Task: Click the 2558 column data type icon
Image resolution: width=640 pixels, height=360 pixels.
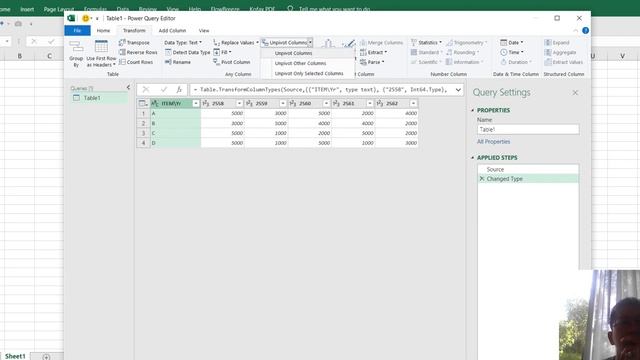Action: click(x=206, y=103)
